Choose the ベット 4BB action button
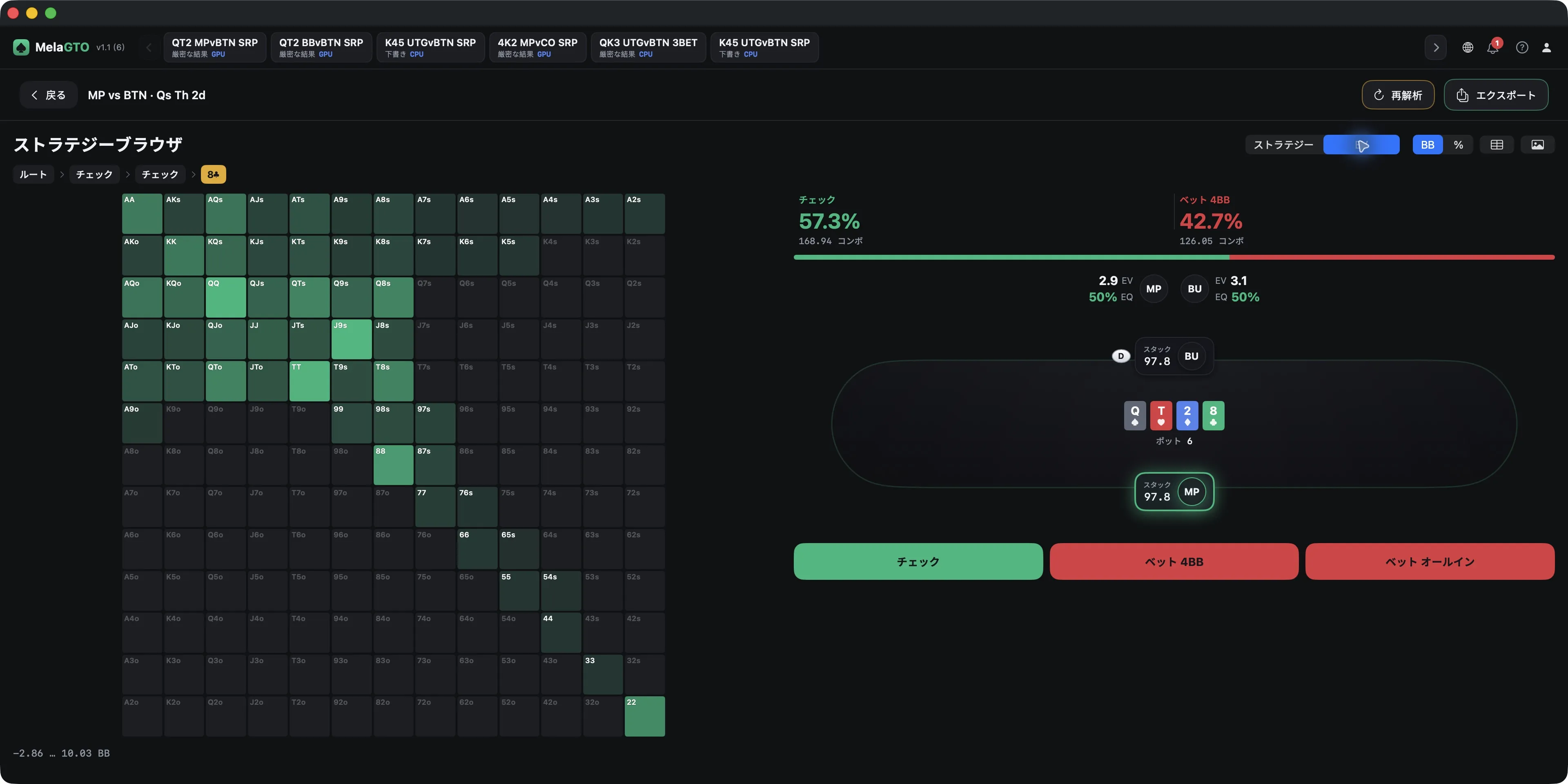Image resolution: width=1568 pixels, height=784 pixels. [x=1174, y=561]
